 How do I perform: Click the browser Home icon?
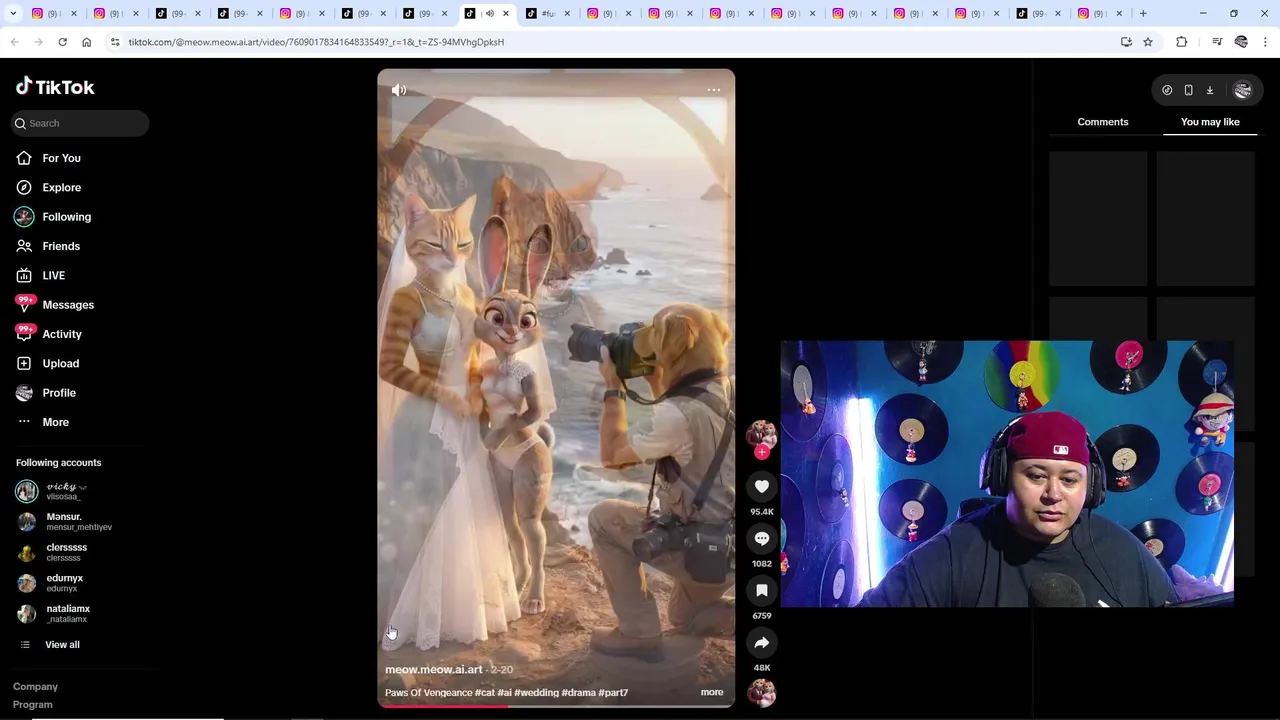(86, 42)
